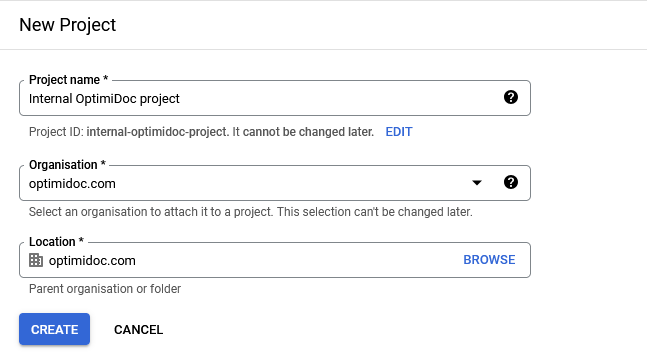Select the Location value optimidoc.com
647x363 pixels.
(x=92, y=261)
